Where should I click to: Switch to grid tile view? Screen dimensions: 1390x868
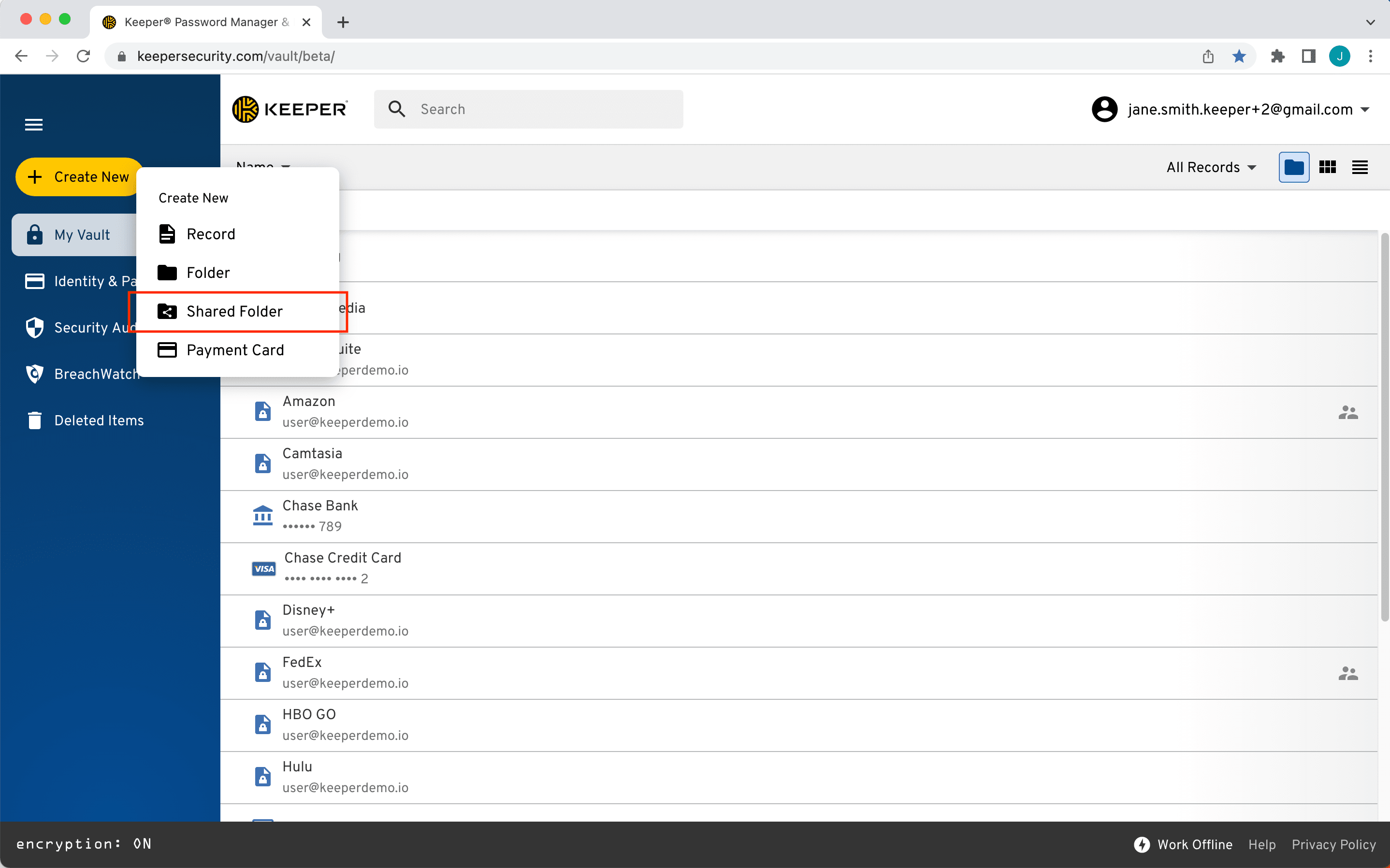[1328, 167]
